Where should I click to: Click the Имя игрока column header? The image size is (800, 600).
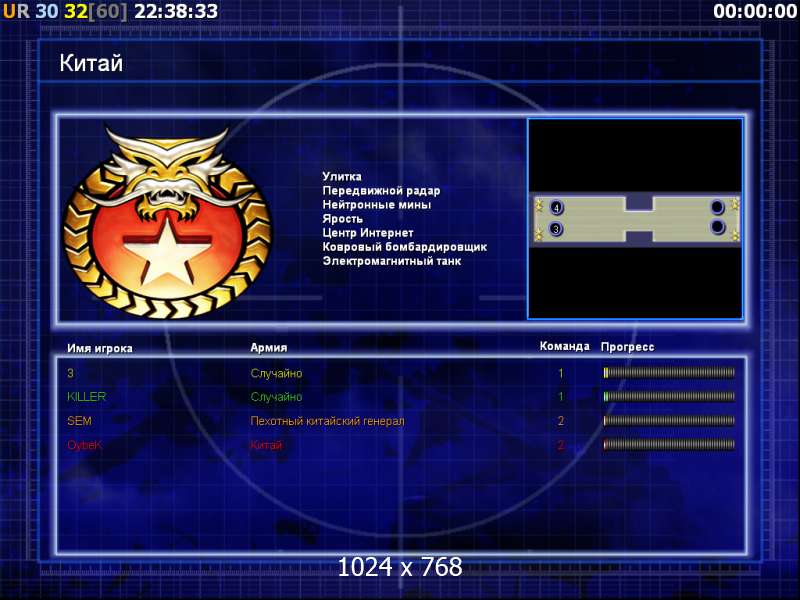tap(100, 348)
